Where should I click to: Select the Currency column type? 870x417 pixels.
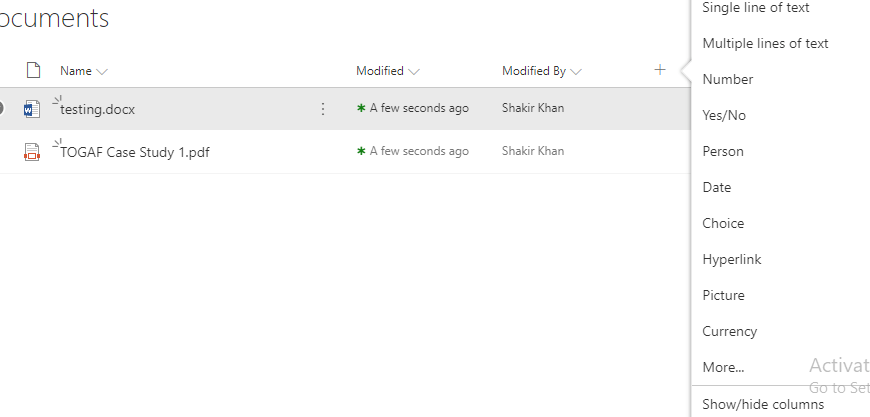(729, 331)
